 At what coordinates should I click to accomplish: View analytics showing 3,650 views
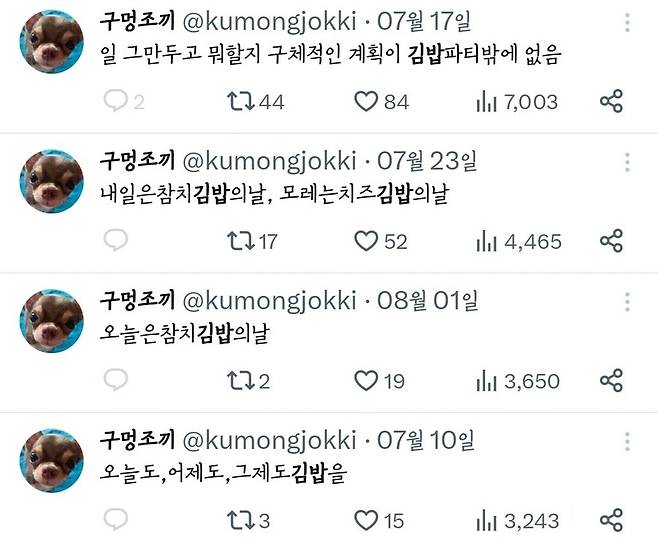pyautogui.click(x=518, y=381)
